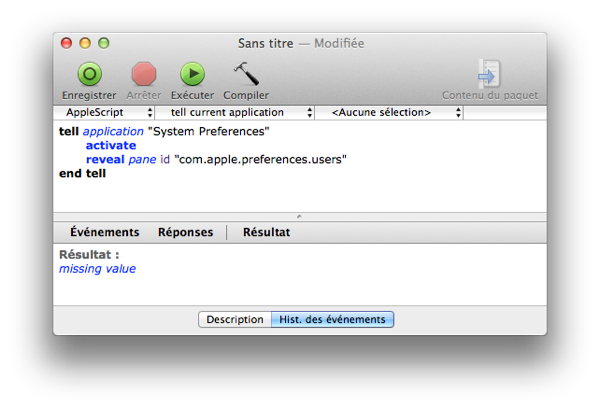Minimize the script window
Viewport: 600px width, 409px height.
(85, 44)
